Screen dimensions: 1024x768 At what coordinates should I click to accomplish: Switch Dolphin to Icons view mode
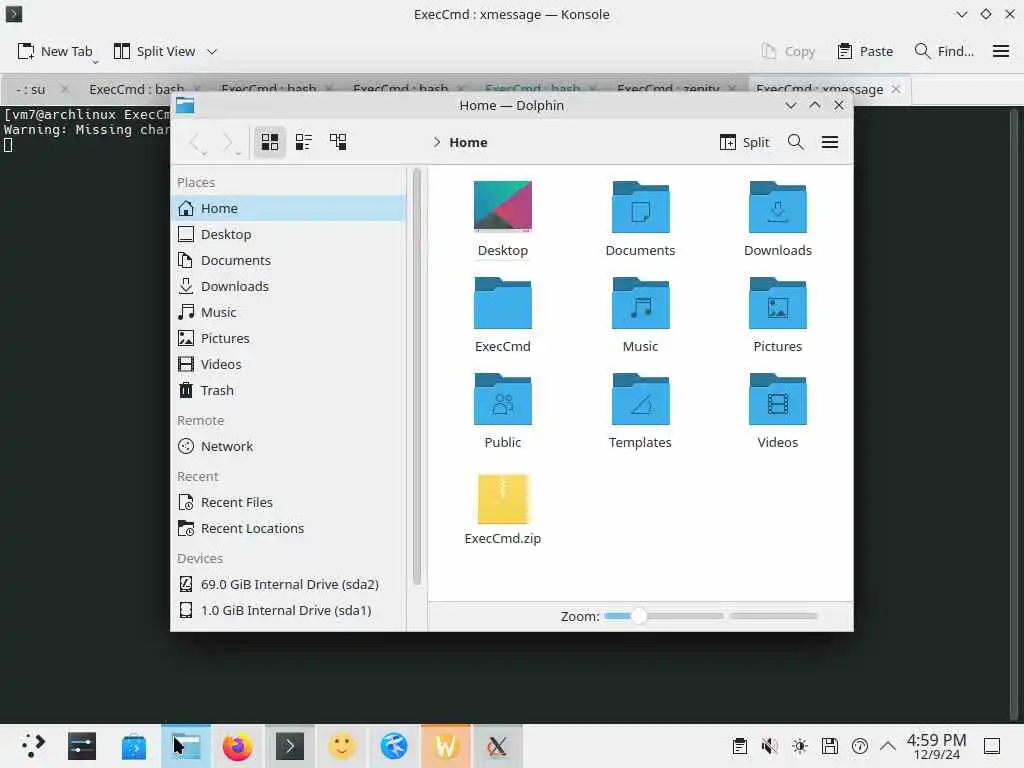(270, 142)
